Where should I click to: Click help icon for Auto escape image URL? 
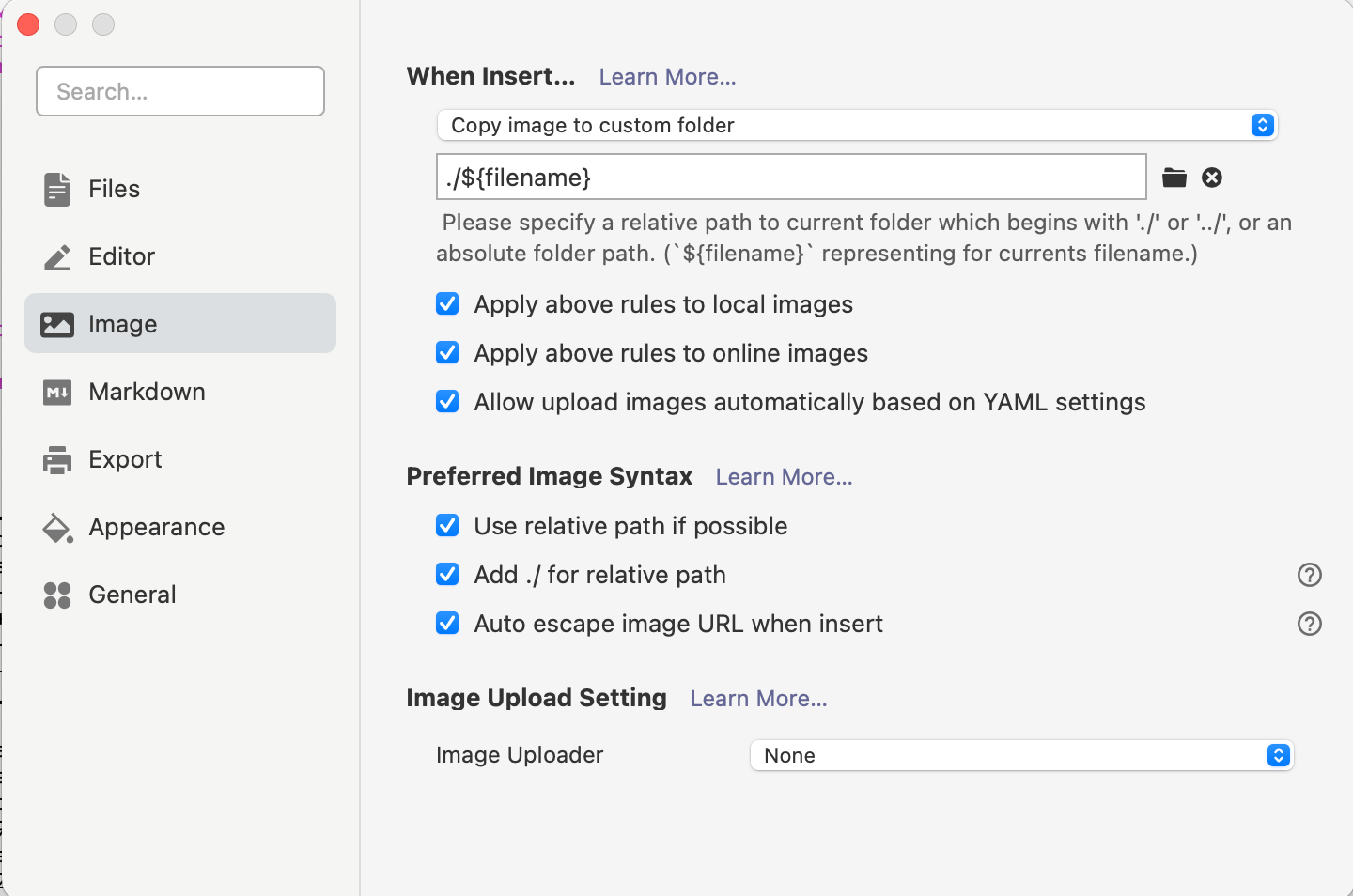click(x=1309, y=624)
